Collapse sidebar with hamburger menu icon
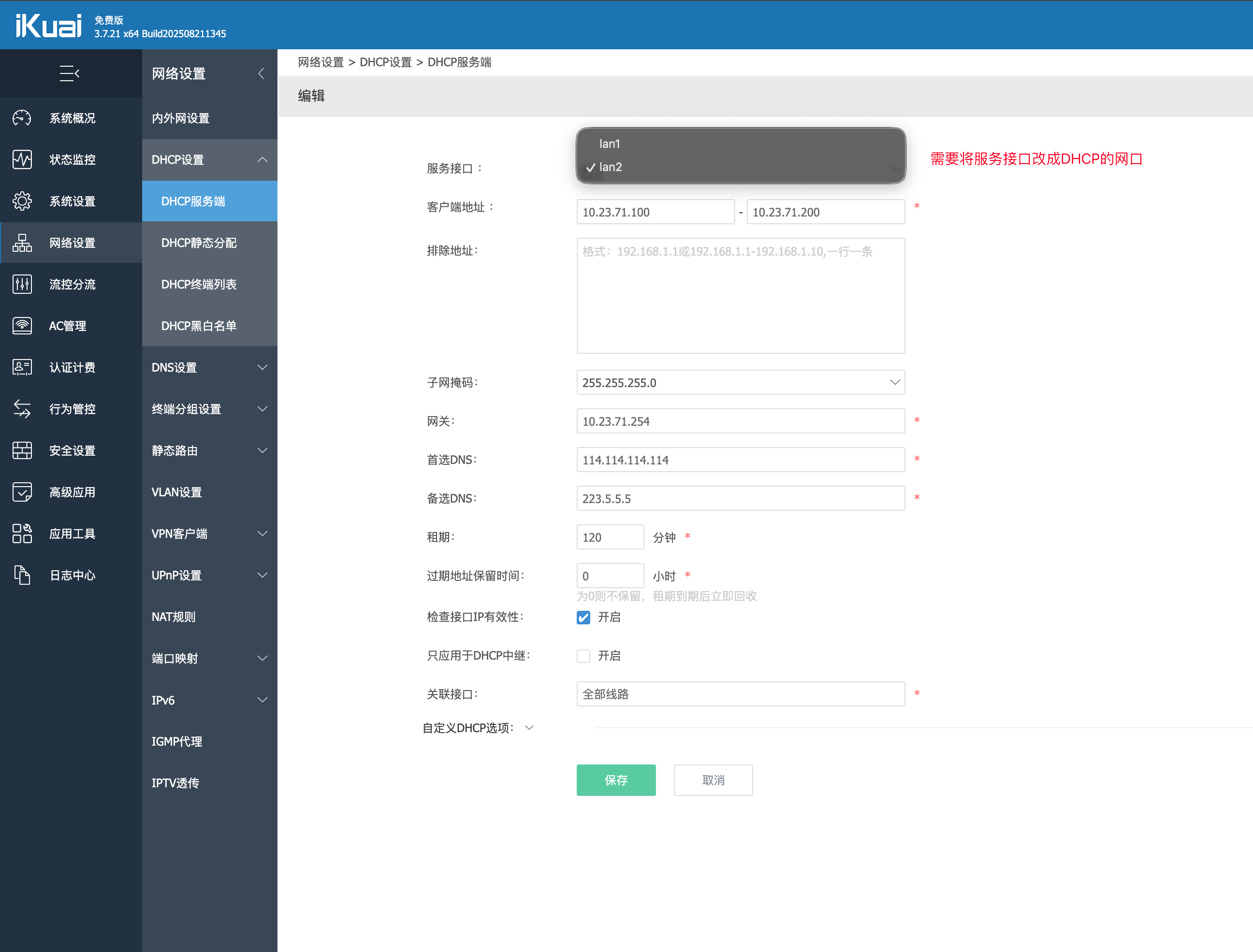This screenshot has height=952, width=1253. [69, 73]
